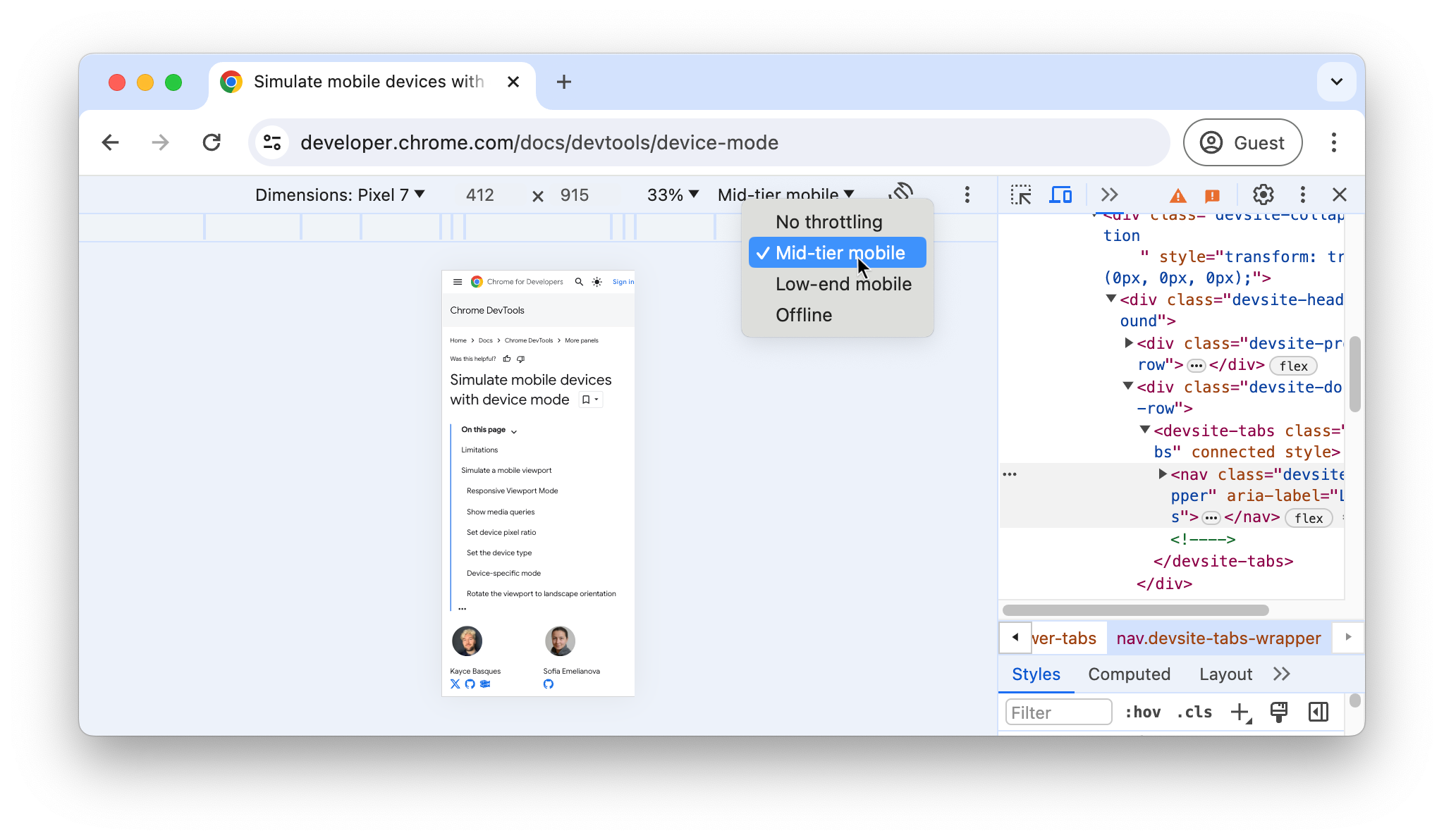Click the Styles filter input field
The image size is (1444, 840).
click(x=1058, y=711)
